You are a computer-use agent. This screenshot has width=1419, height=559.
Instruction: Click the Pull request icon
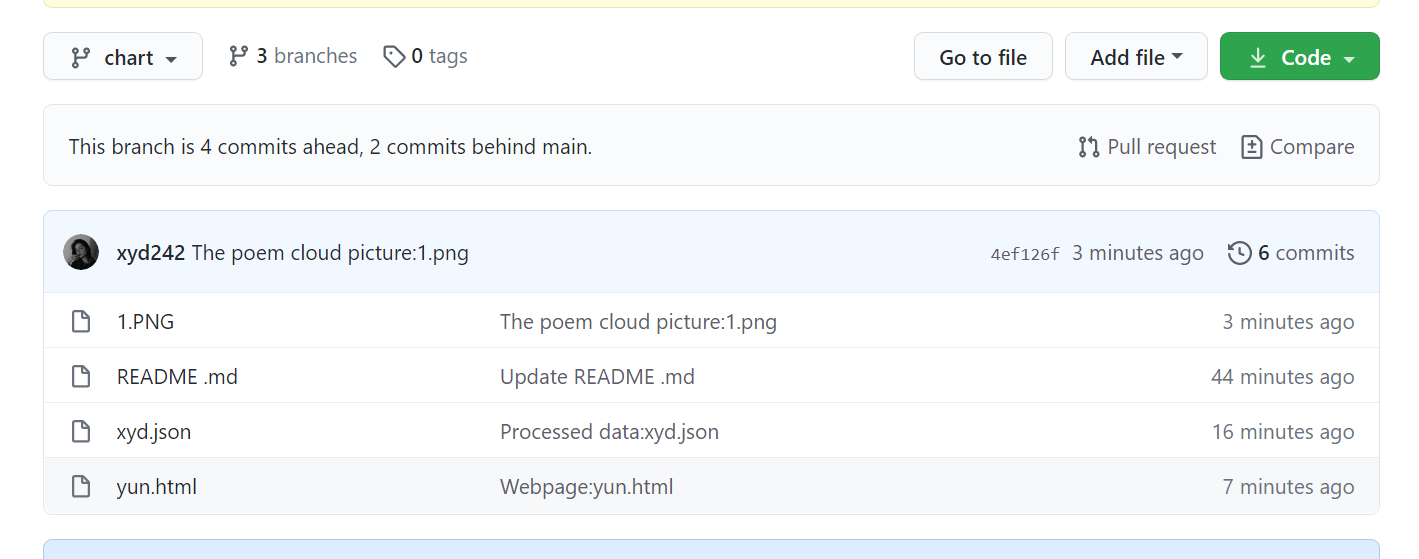(x=1089, y=147)
